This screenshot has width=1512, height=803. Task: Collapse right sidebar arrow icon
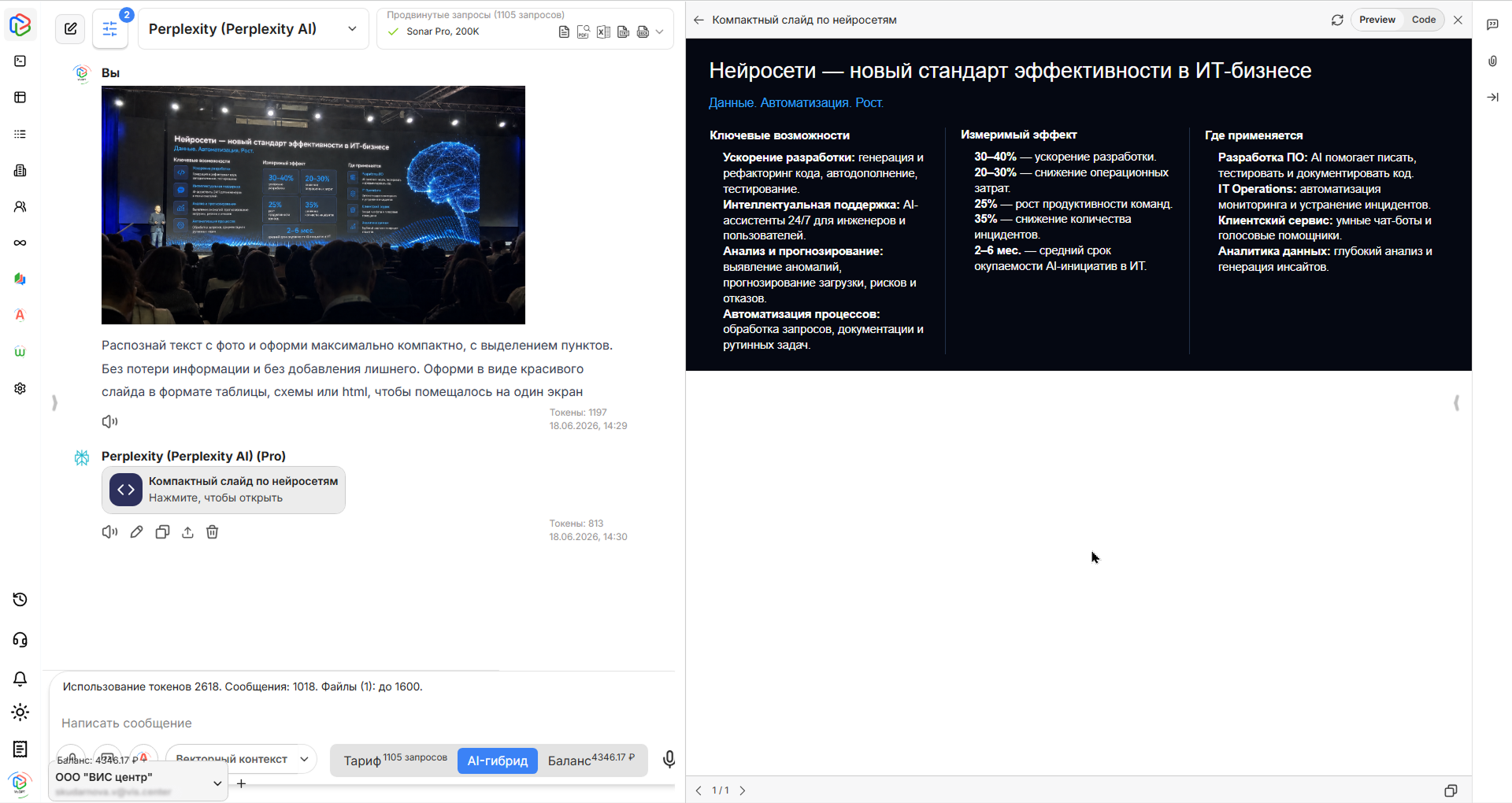point(1492,98)
